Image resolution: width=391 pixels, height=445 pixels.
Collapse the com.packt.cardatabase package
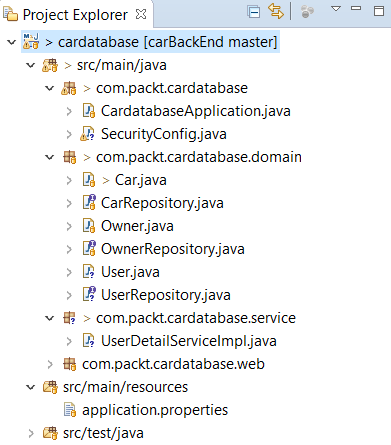[50, 88]
